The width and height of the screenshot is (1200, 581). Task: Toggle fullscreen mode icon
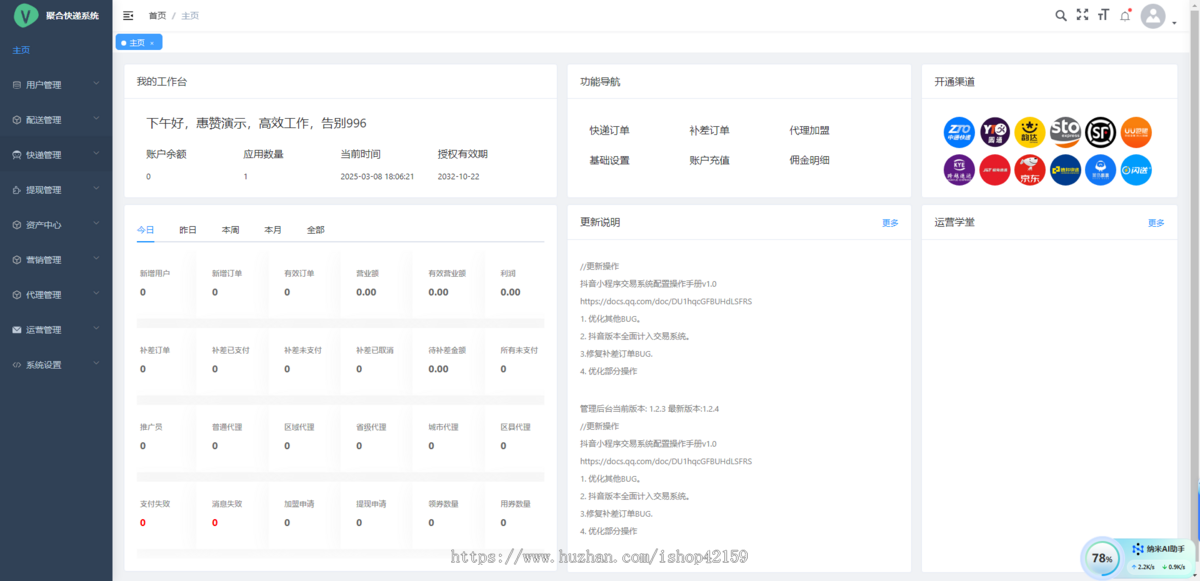pyautogui.click(x=1082, y=15)
